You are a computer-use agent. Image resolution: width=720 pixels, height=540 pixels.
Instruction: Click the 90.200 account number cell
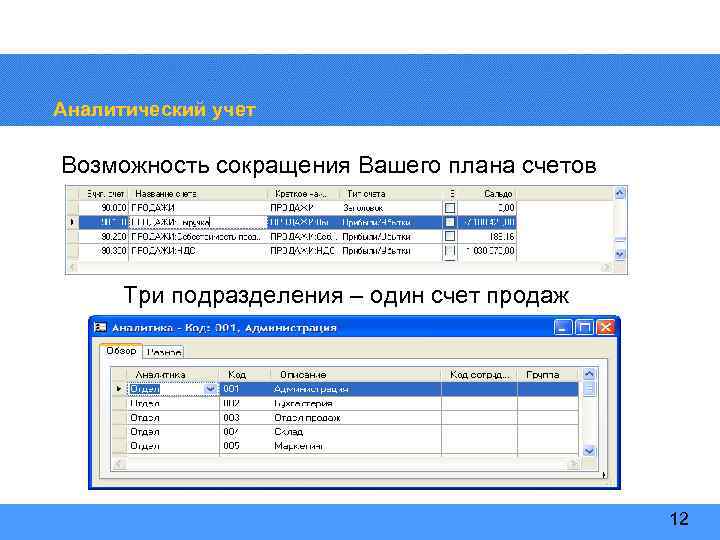103,236
